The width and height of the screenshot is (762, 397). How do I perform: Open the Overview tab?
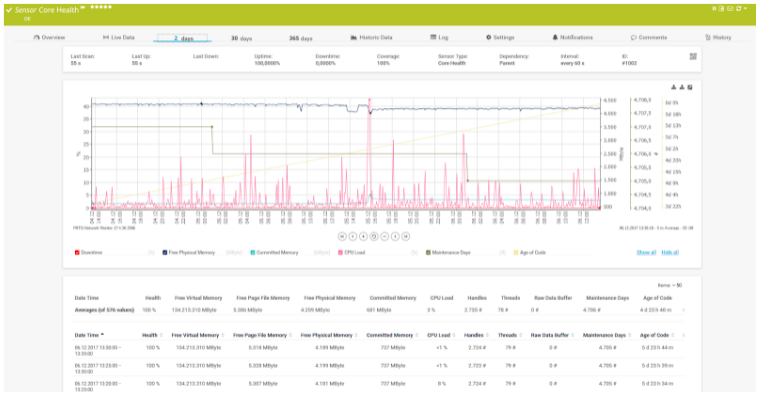pyautogui.click(x=49, y=37)
